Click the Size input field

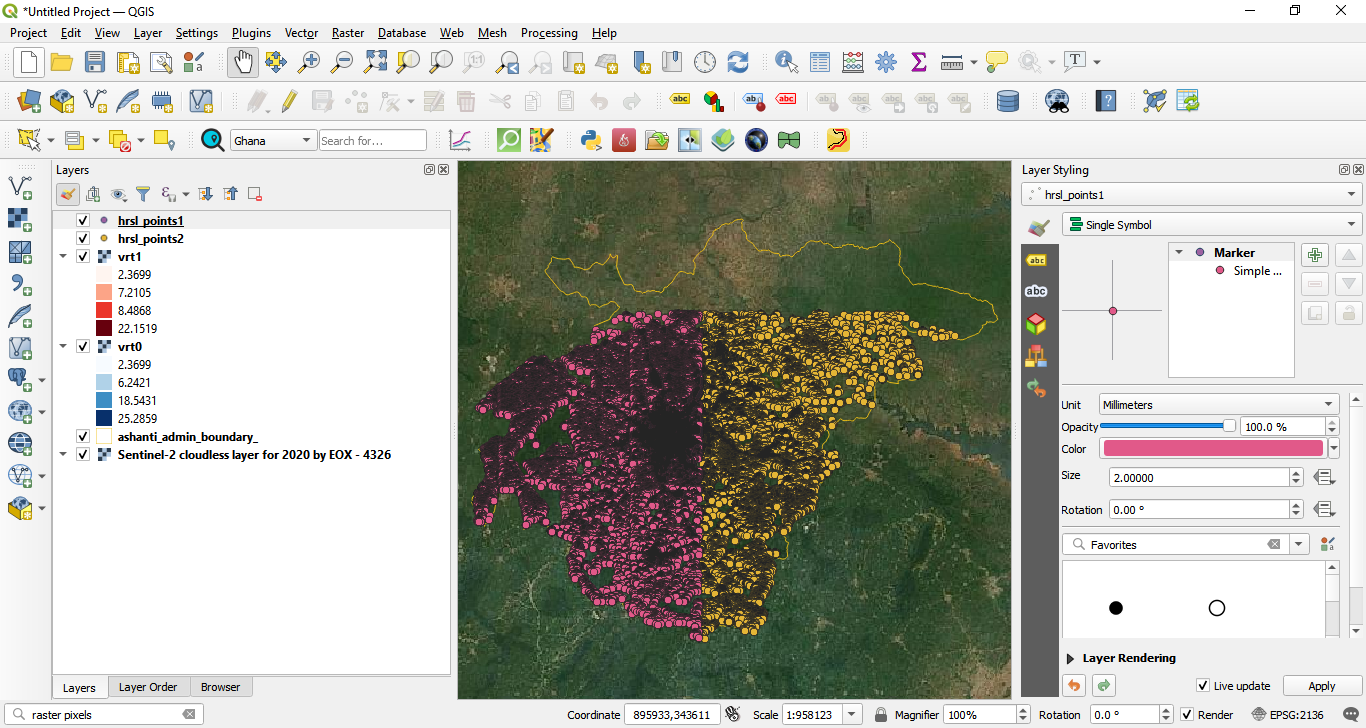pos(1199,478)
